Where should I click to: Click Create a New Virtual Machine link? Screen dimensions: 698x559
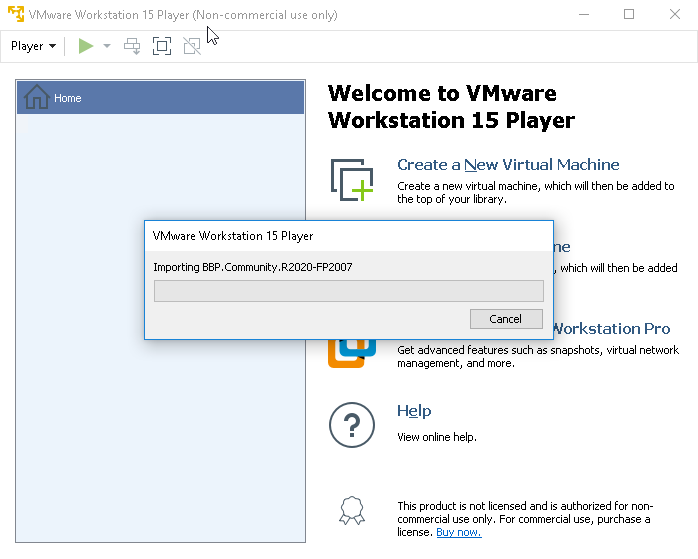coord(508,165)
